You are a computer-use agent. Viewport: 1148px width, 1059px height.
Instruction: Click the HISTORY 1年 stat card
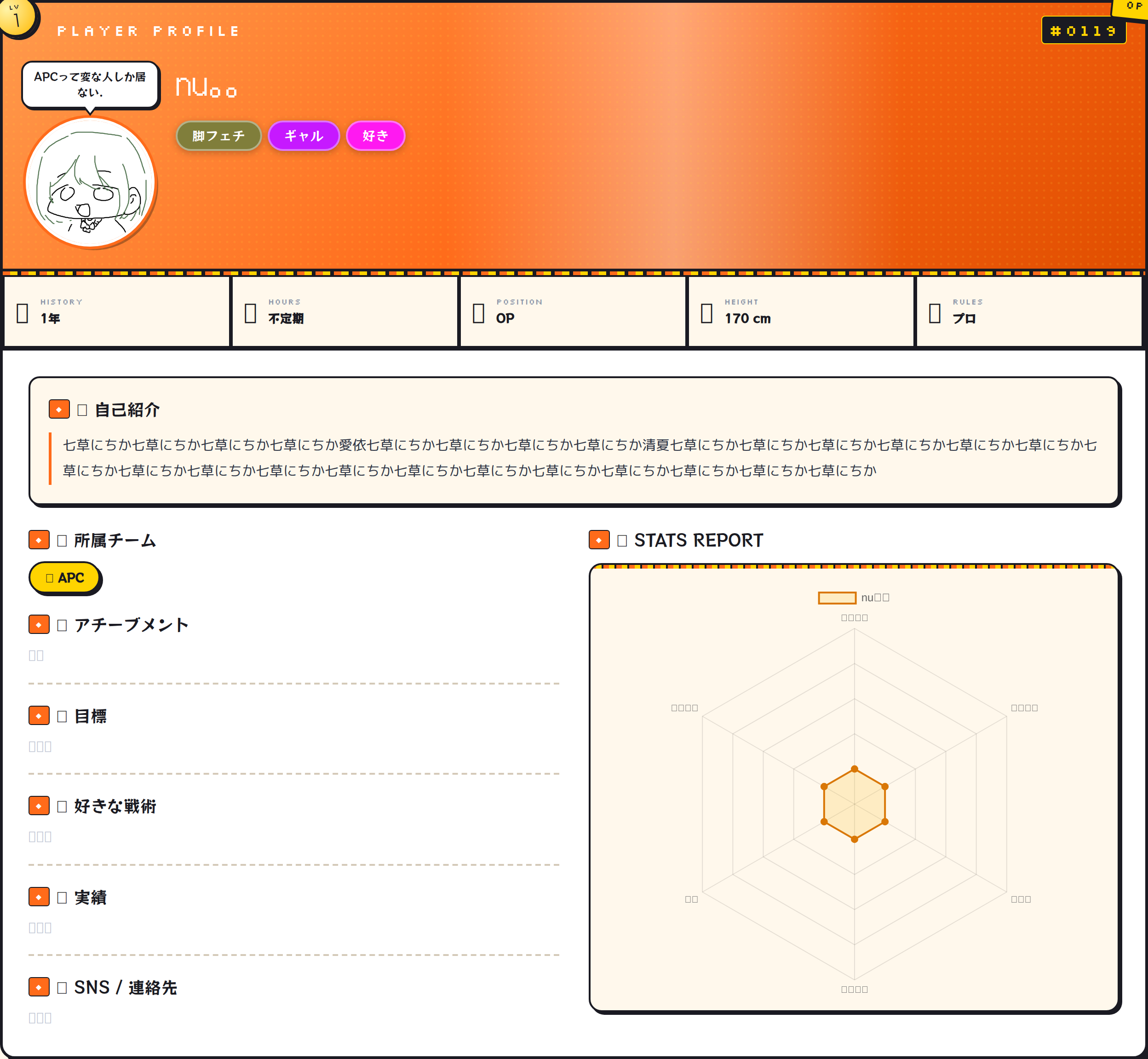click(117, 311)
